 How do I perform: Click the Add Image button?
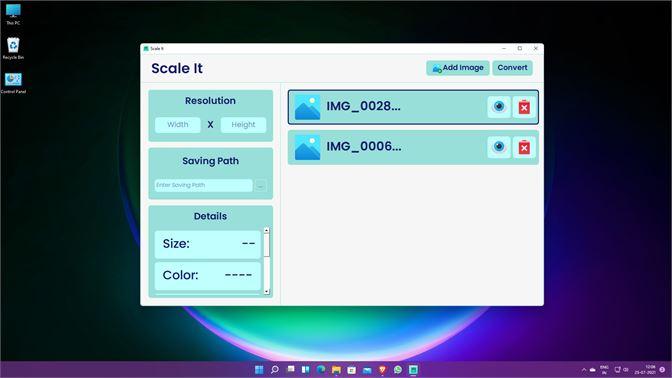click(457, 68)
